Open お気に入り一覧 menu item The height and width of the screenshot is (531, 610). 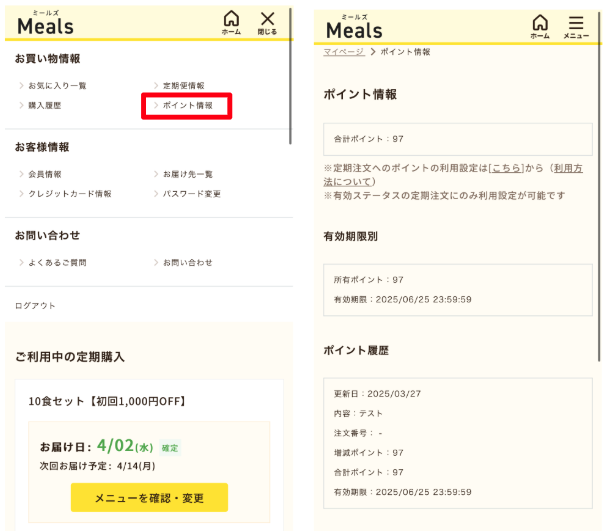[57, 86]
